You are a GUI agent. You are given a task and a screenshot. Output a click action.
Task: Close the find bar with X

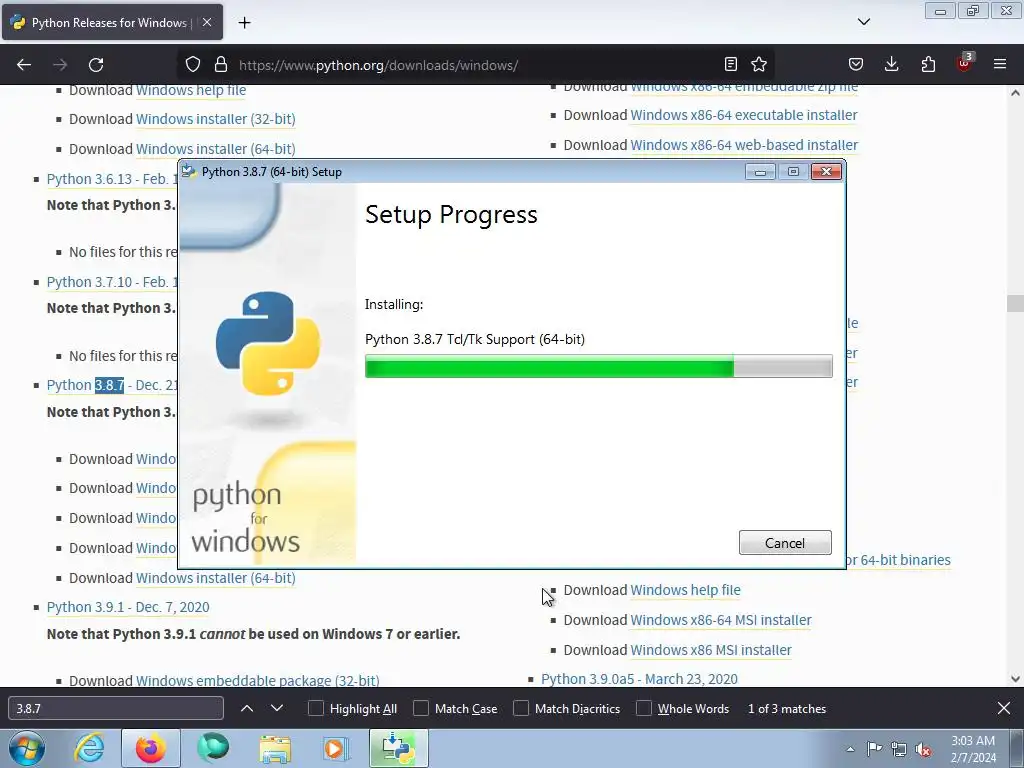pos(1004,708)
